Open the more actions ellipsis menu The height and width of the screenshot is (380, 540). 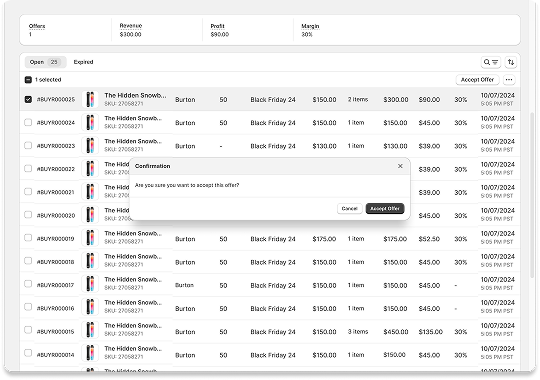[x=509, y=80]
